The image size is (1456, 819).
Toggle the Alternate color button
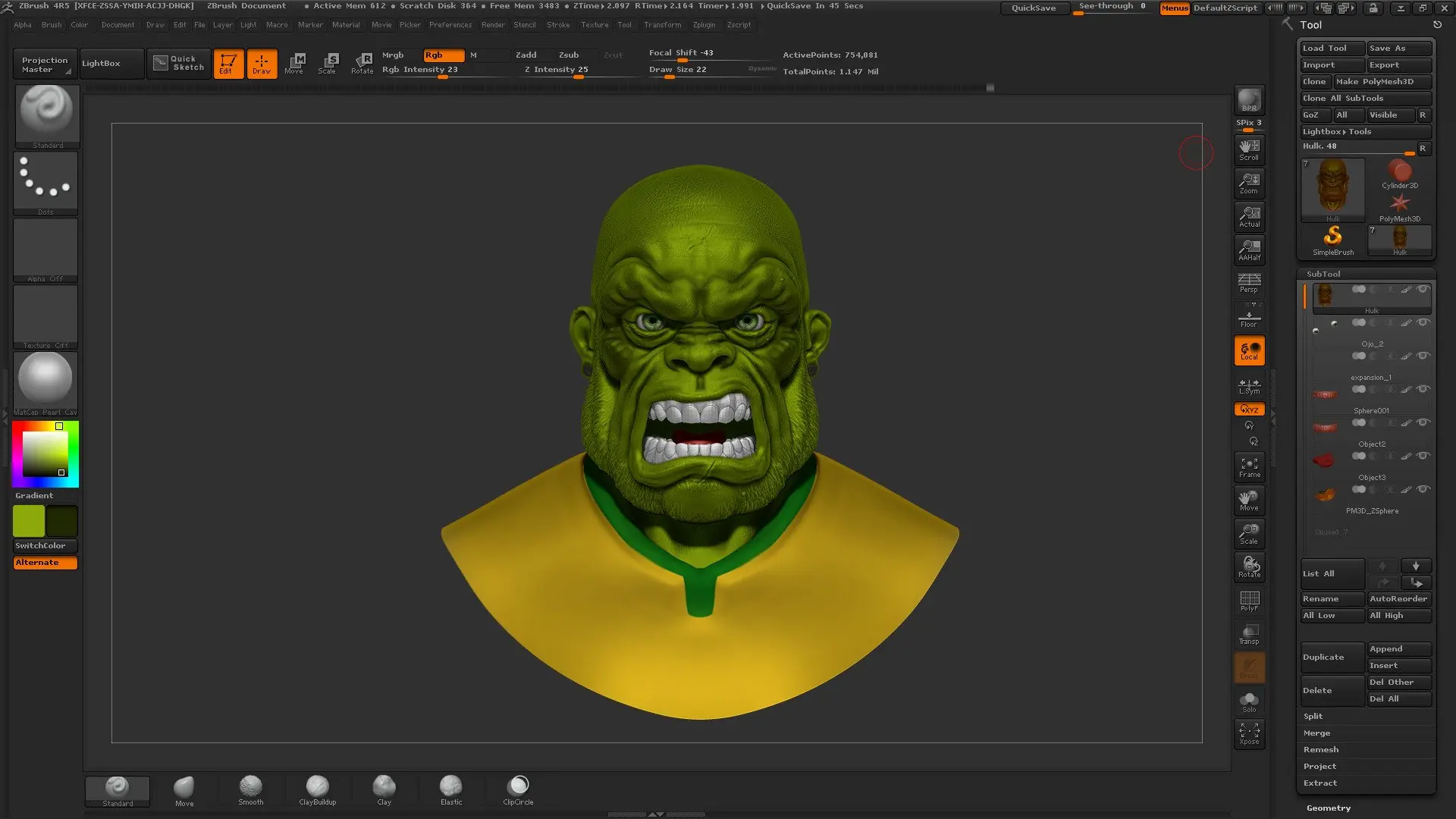(45, 563)
